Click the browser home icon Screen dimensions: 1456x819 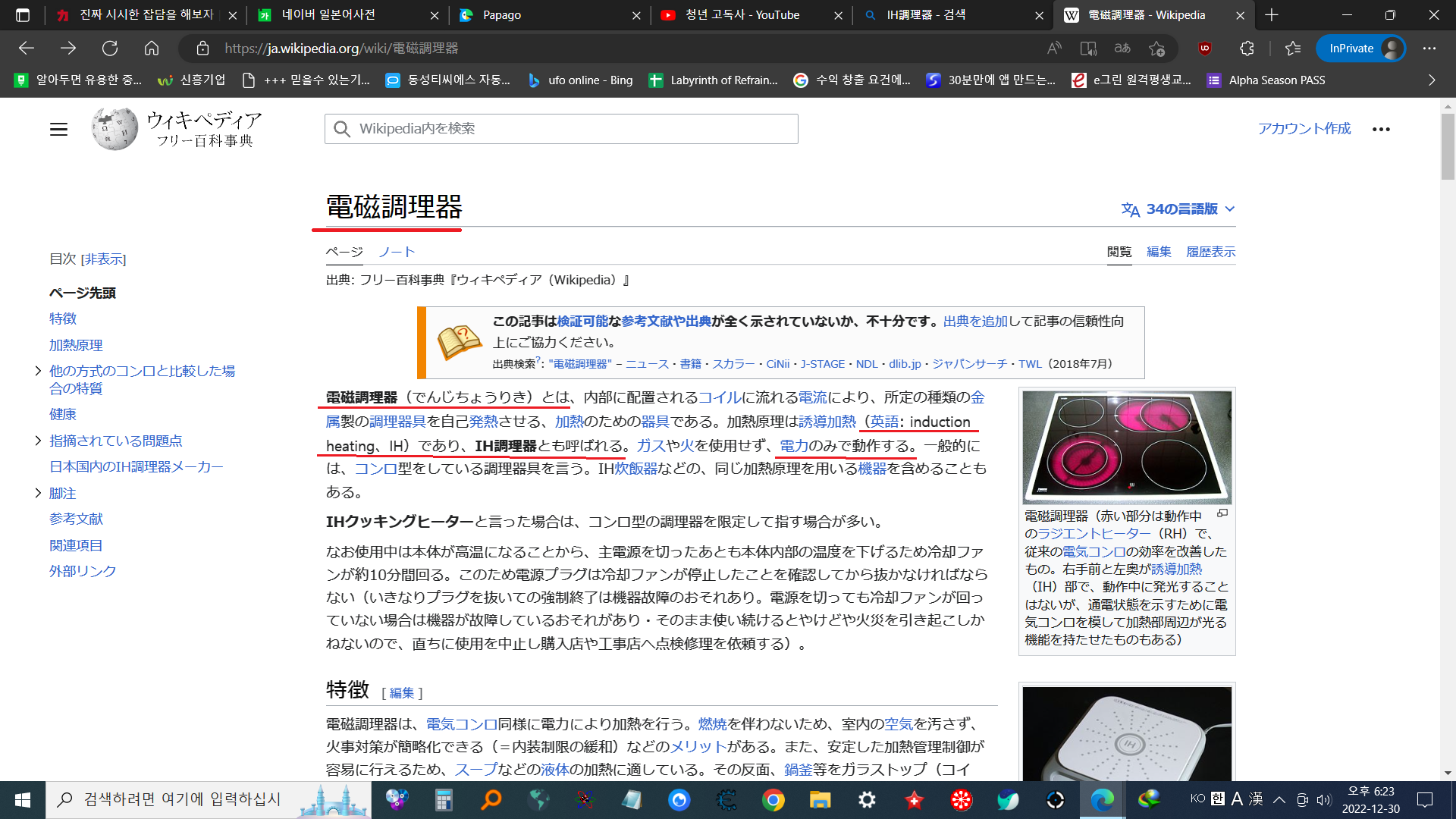pos(152,49)
